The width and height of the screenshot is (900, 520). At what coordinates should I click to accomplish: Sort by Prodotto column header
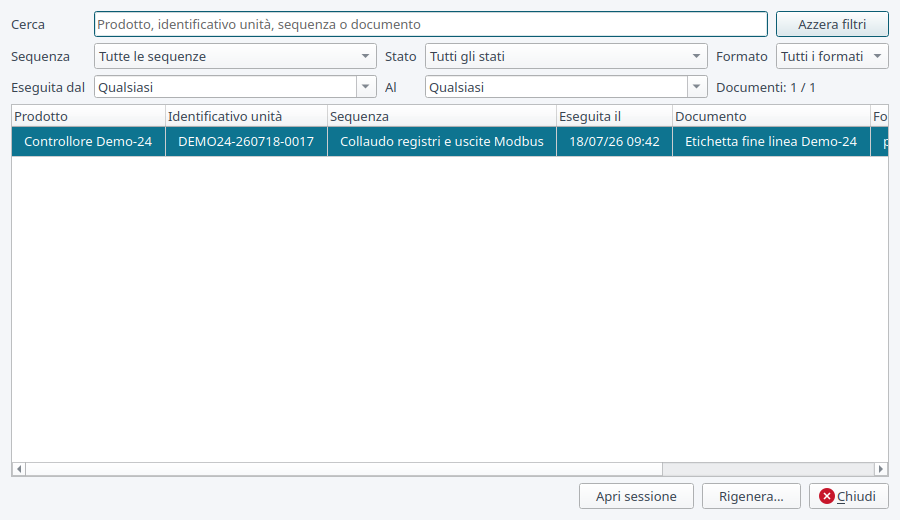88,116
